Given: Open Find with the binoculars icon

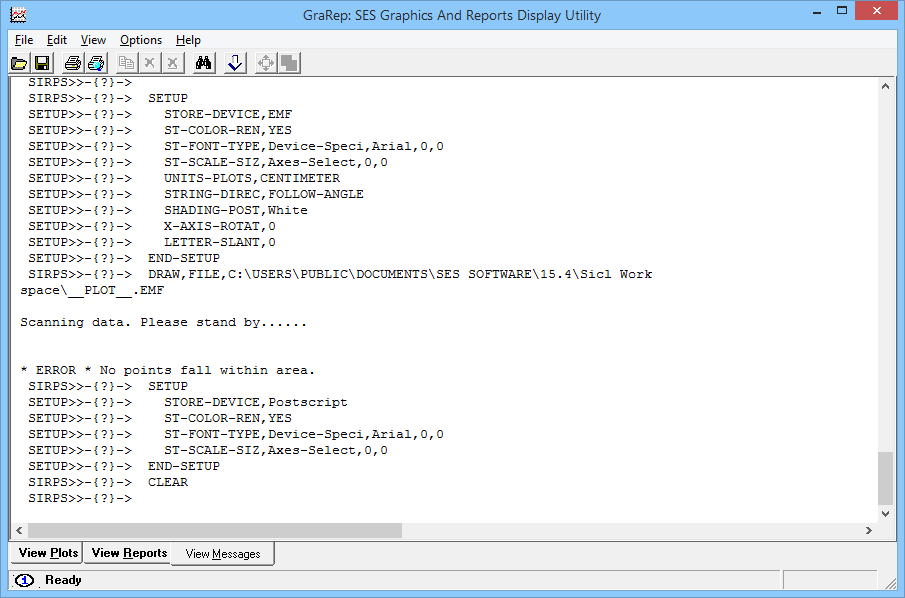Looking at the screenshot, I should (x=204, y=63).
